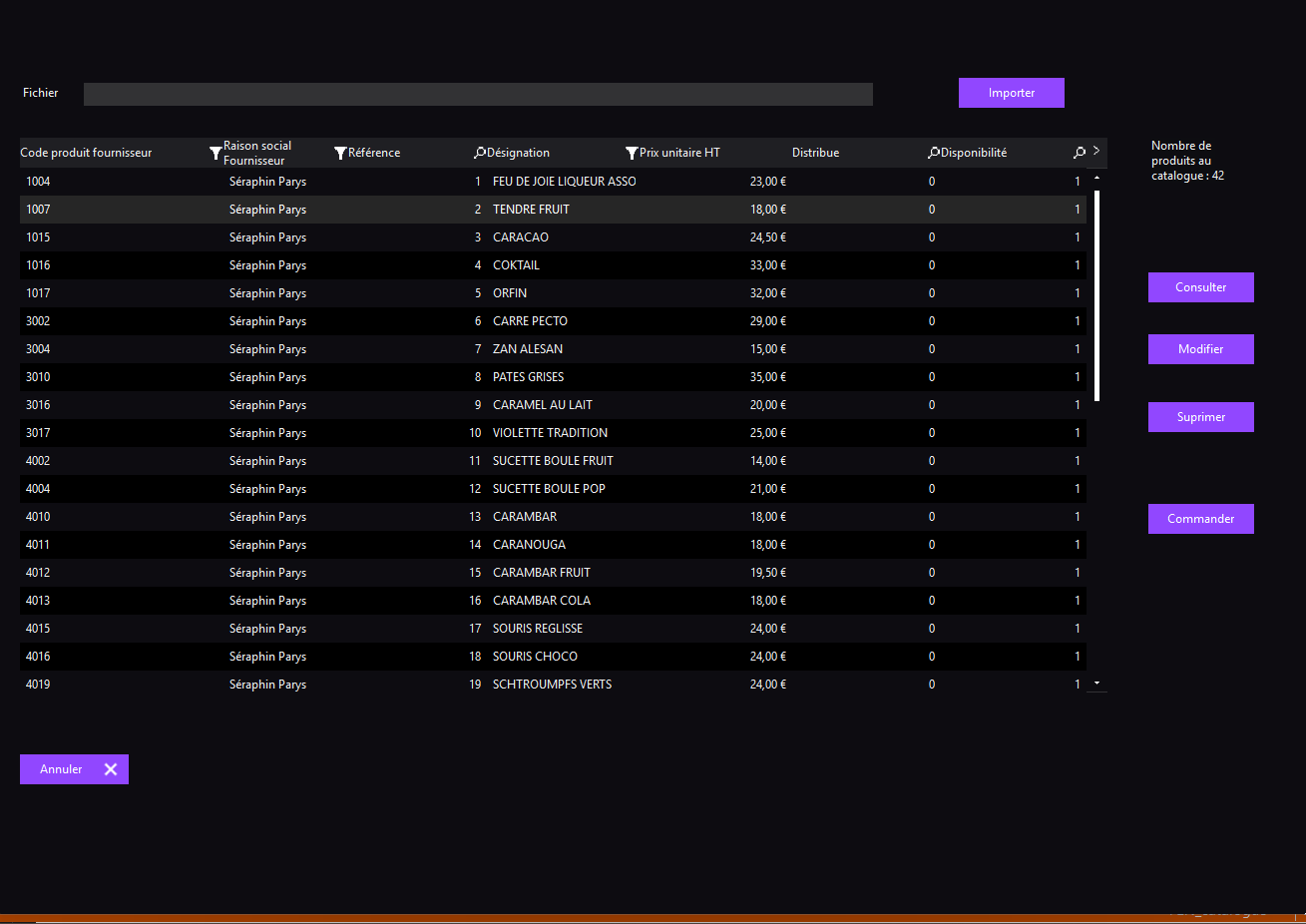Click filter icon left of Prix unitaire HT
The width and height of the screenshot is (1306, 924).
[632, 154]
